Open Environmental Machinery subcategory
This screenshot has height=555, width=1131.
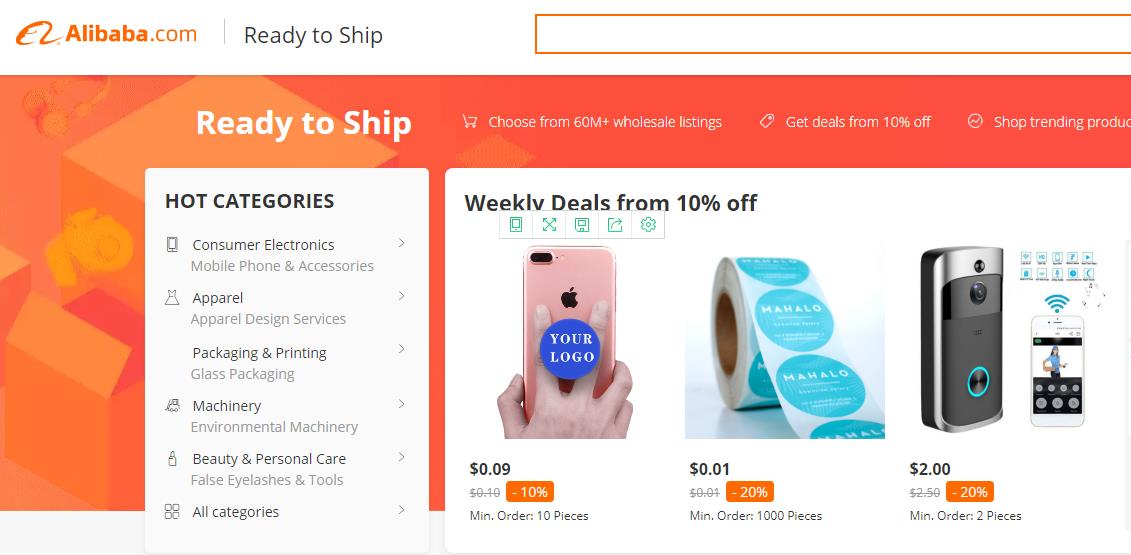click(x=274, y=427)
